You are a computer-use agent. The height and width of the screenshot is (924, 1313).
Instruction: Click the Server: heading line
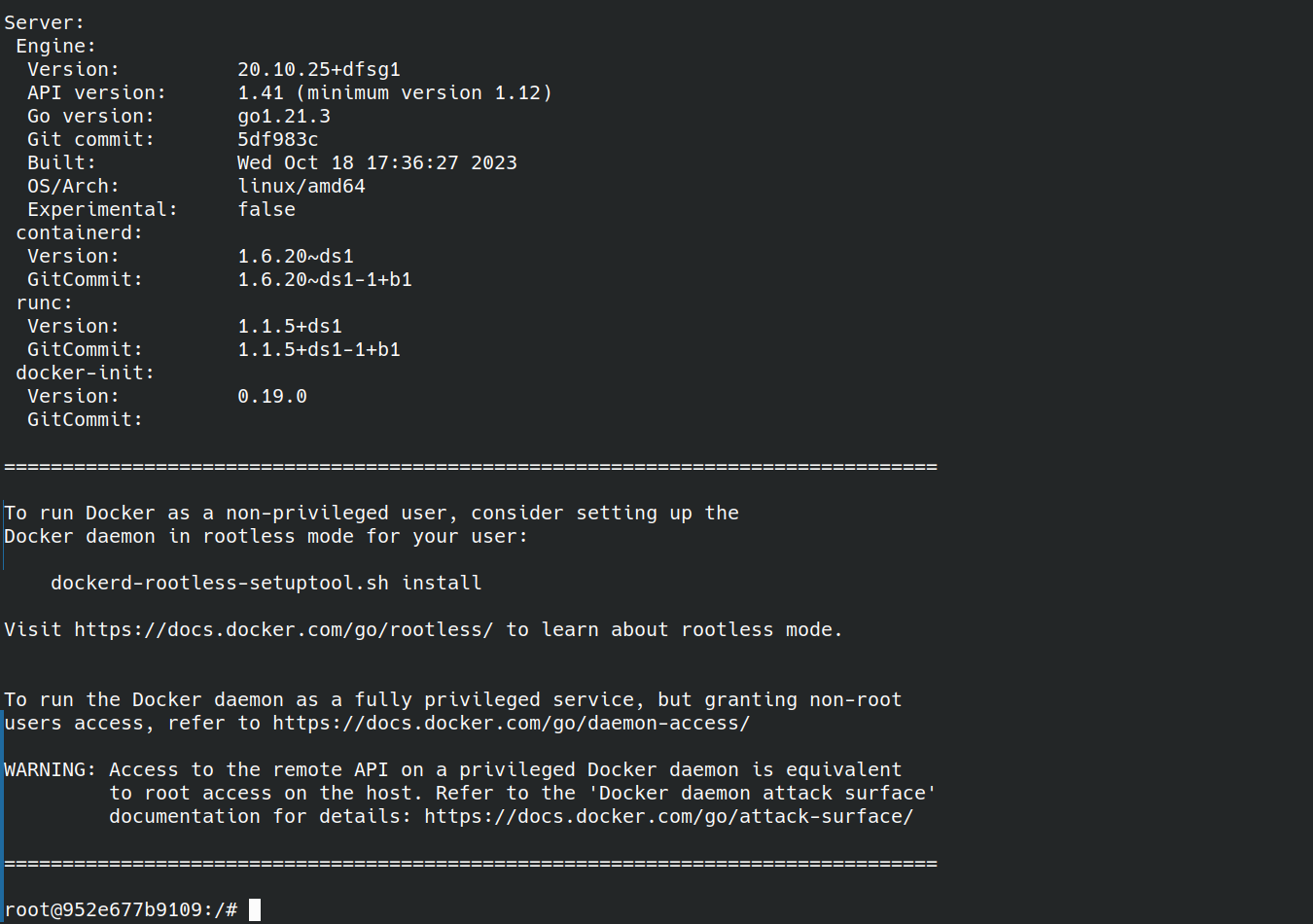(45, 22)
